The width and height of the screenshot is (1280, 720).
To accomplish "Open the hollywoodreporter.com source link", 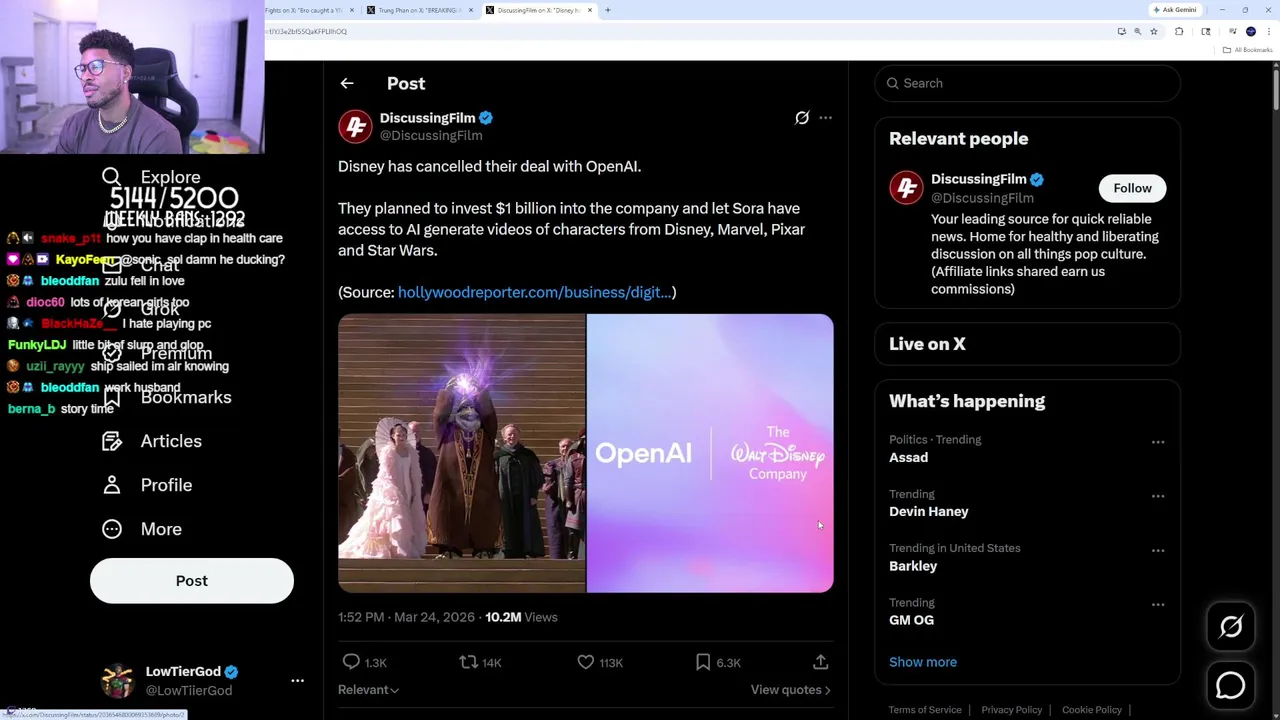I will pos(534,292).
